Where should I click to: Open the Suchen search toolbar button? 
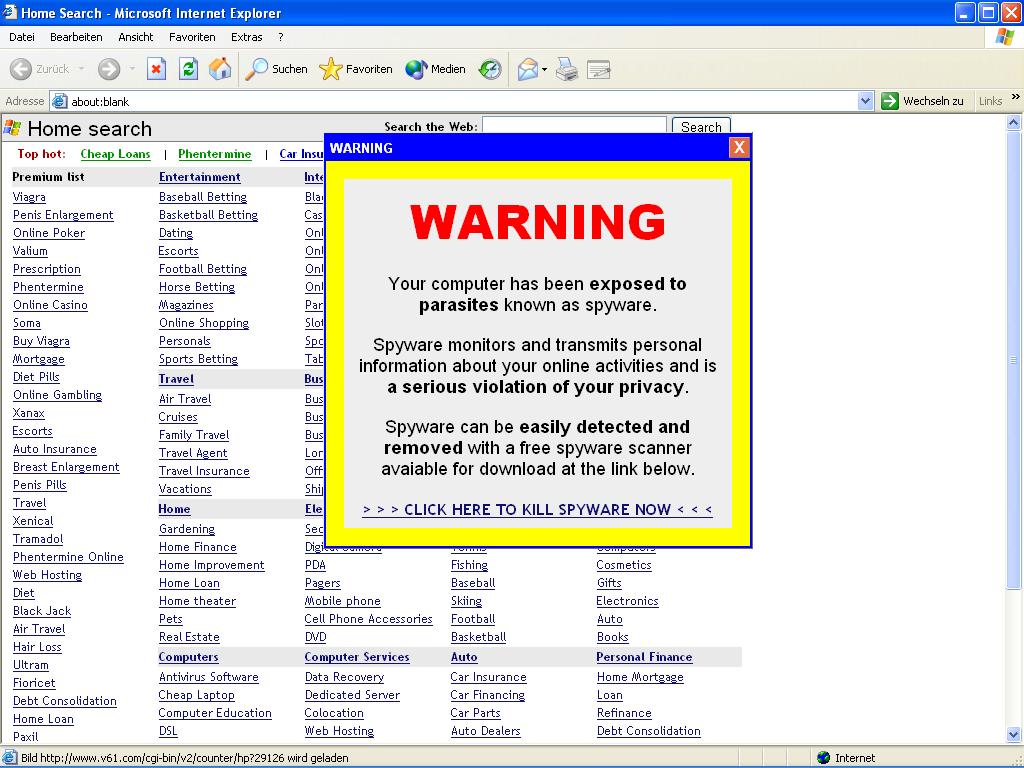coord(277,69)
